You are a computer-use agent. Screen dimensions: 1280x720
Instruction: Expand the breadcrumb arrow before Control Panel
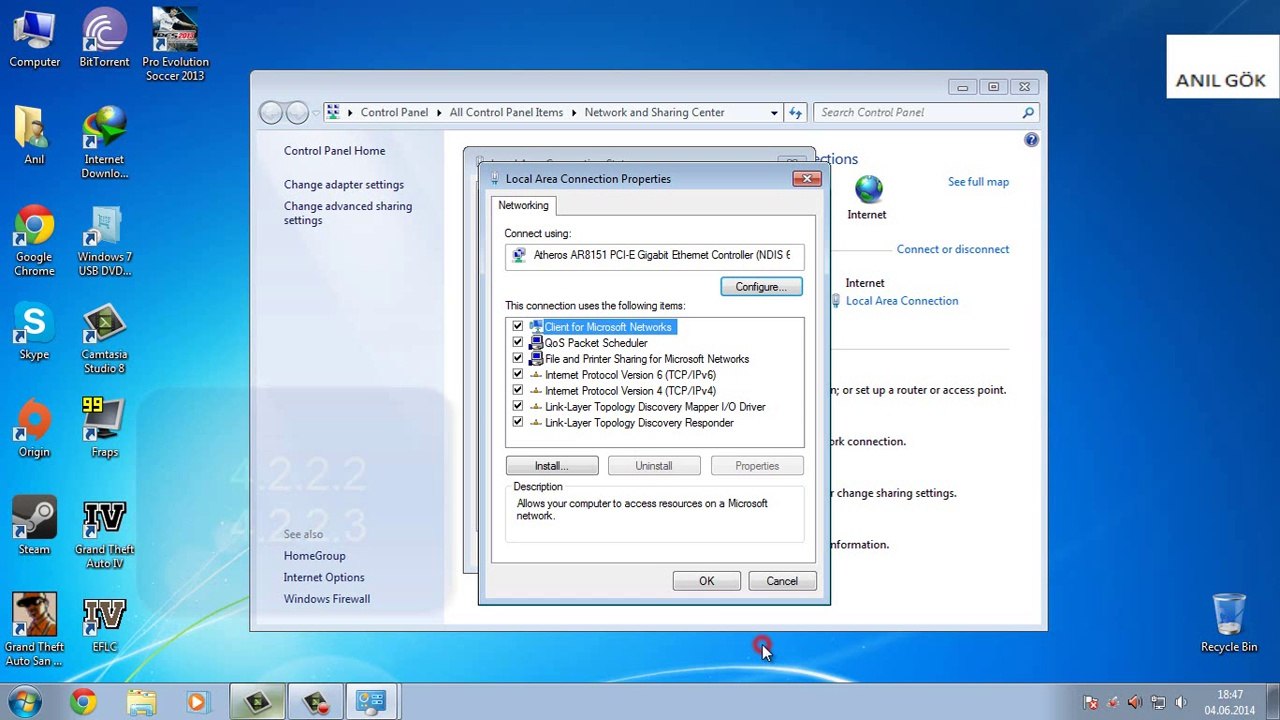[x=351, y=112]
